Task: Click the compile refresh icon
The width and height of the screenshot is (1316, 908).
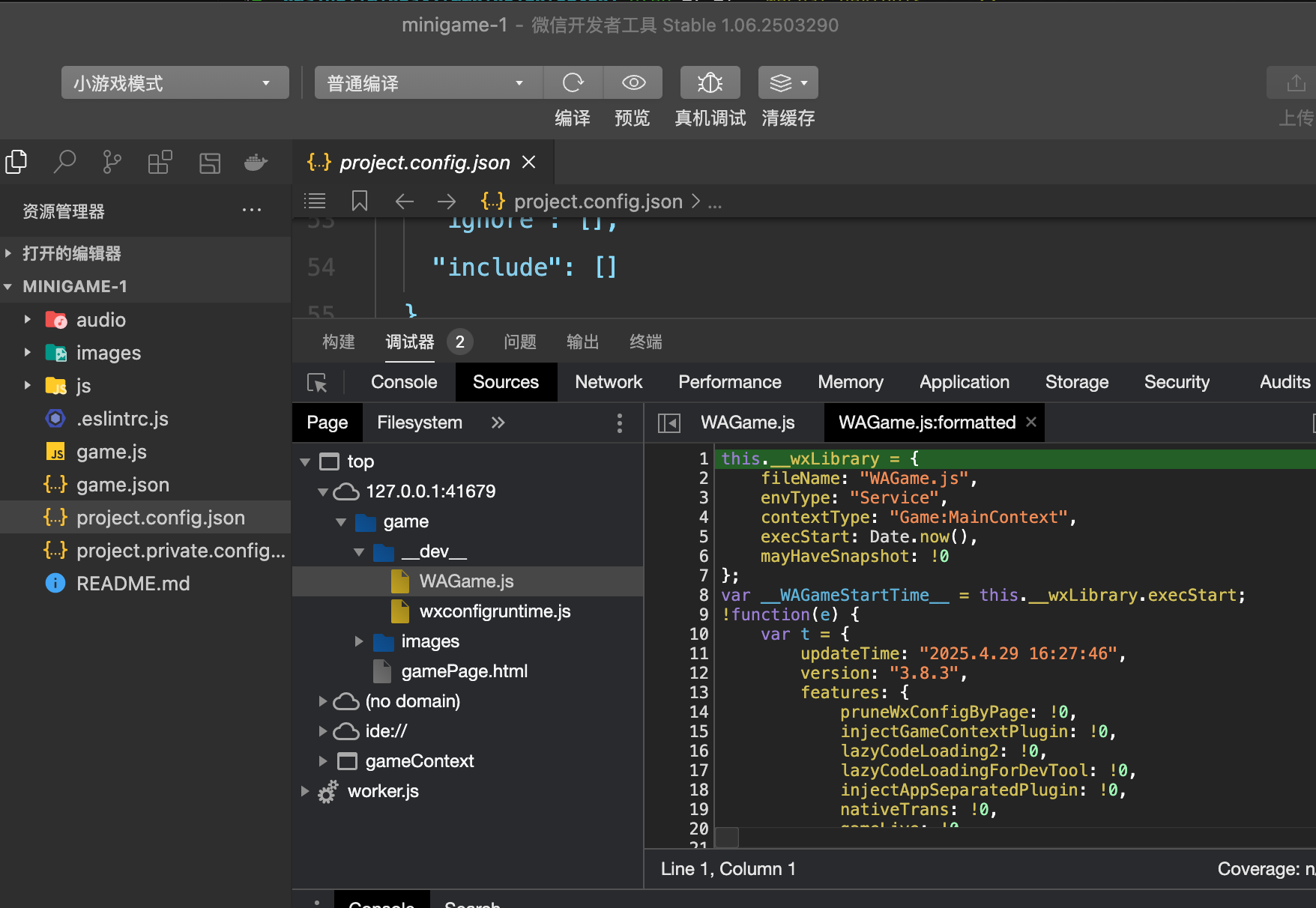Action: (x=573, y=82)
